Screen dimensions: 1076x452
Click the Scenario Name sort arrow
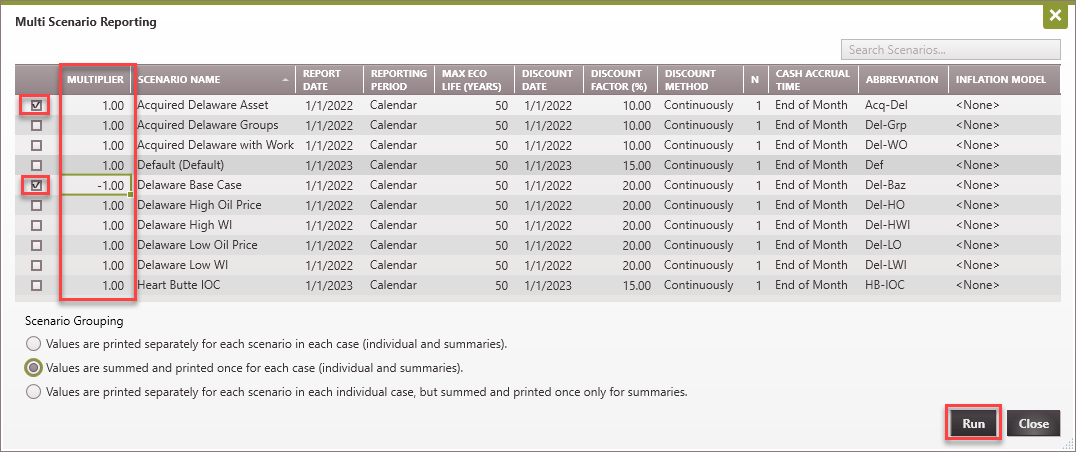coord(286,80)
